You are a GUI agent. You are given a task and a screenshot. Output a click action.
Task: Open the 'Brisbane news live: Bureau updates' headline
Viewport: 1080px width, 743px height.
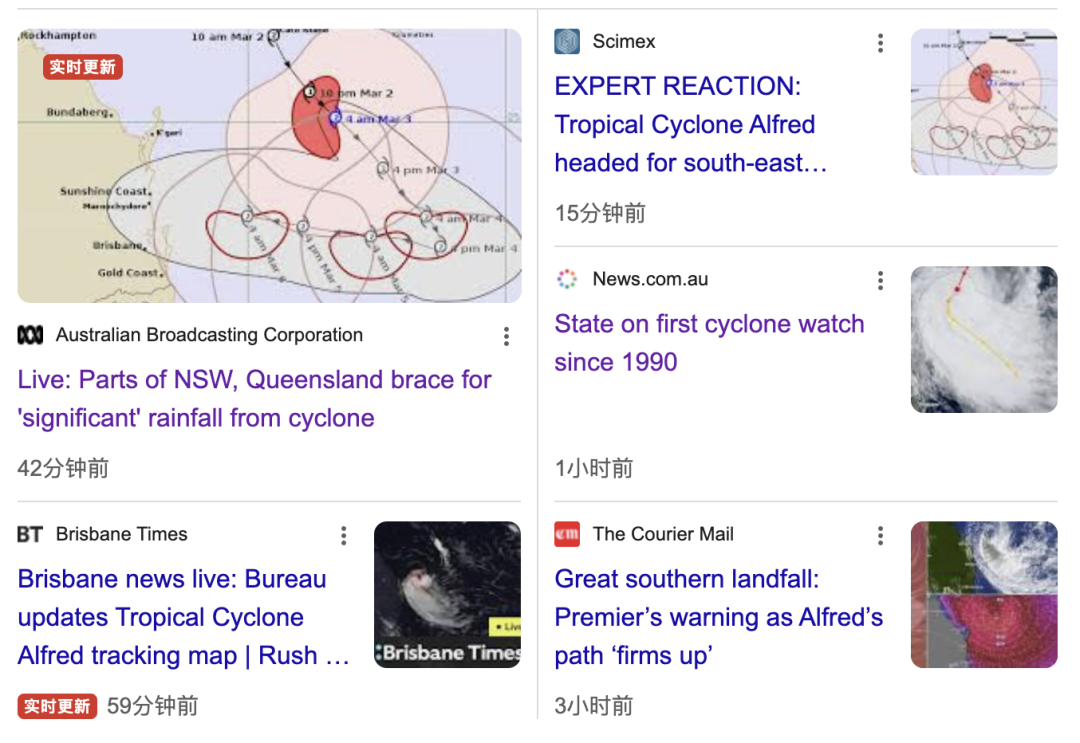pos(183,617)
